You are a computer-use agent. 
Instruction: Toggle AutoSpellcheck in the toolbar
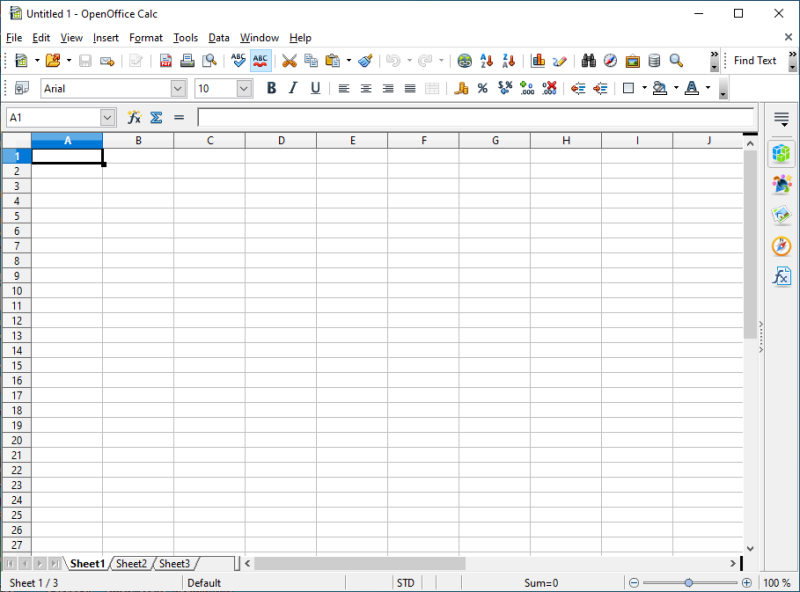[260, 61]
